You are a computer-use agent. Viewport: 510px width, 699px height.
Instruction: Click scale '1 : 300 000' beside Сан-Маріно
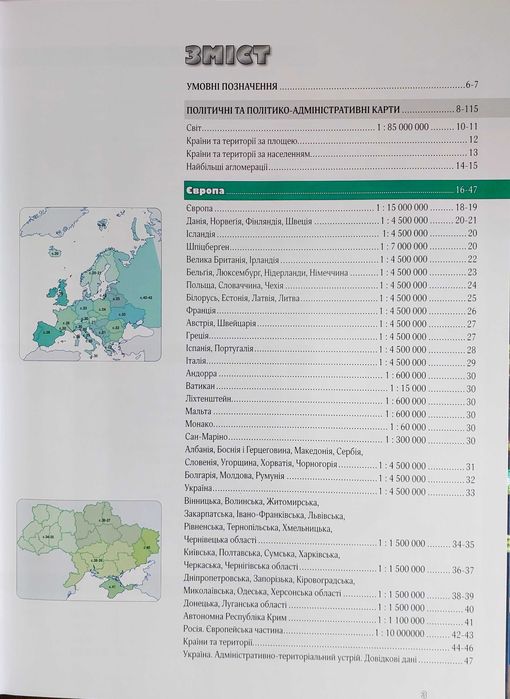406,440
